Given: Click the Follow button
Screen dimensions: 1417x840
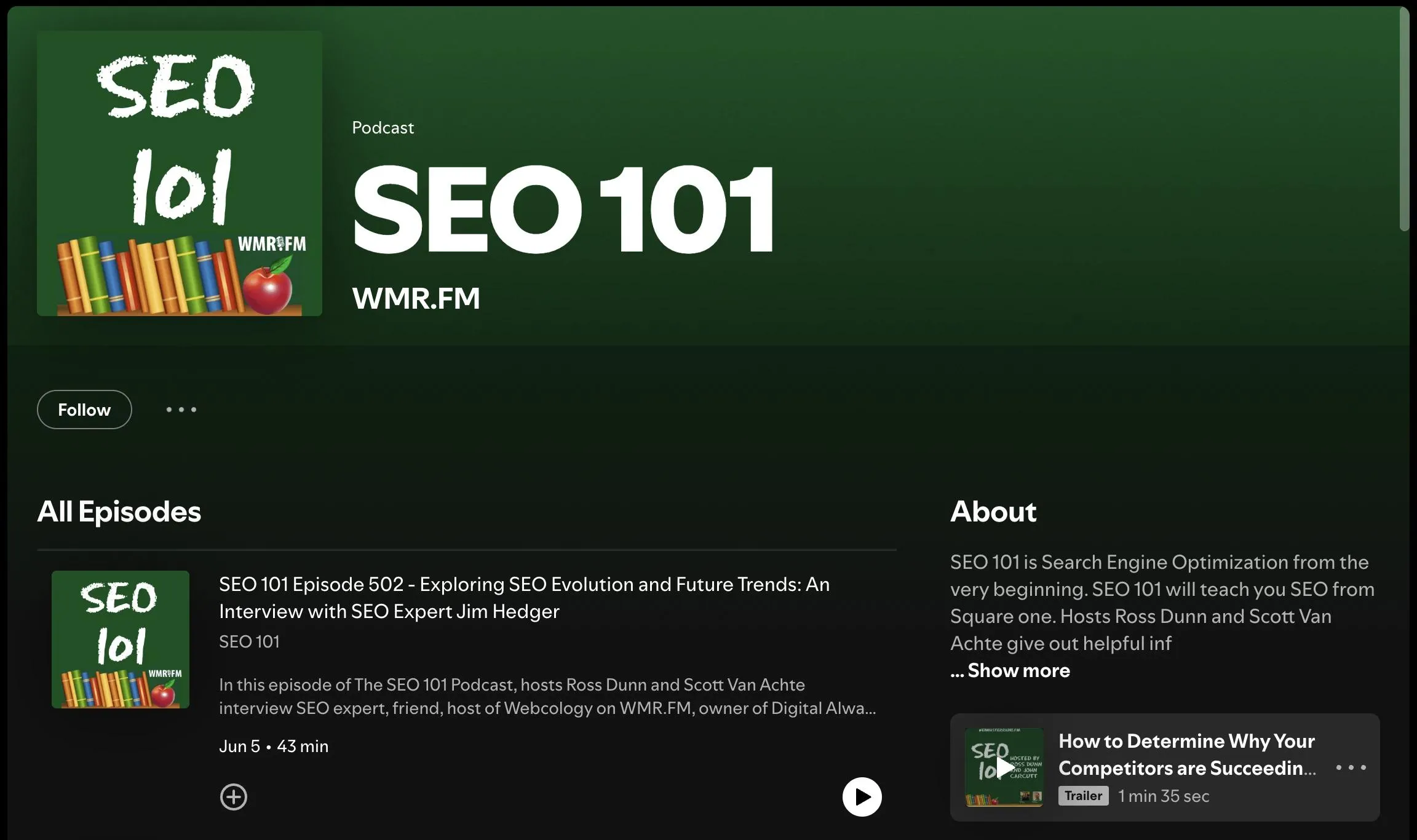Looking at the screenshot, I should click(x=84, y=410).
